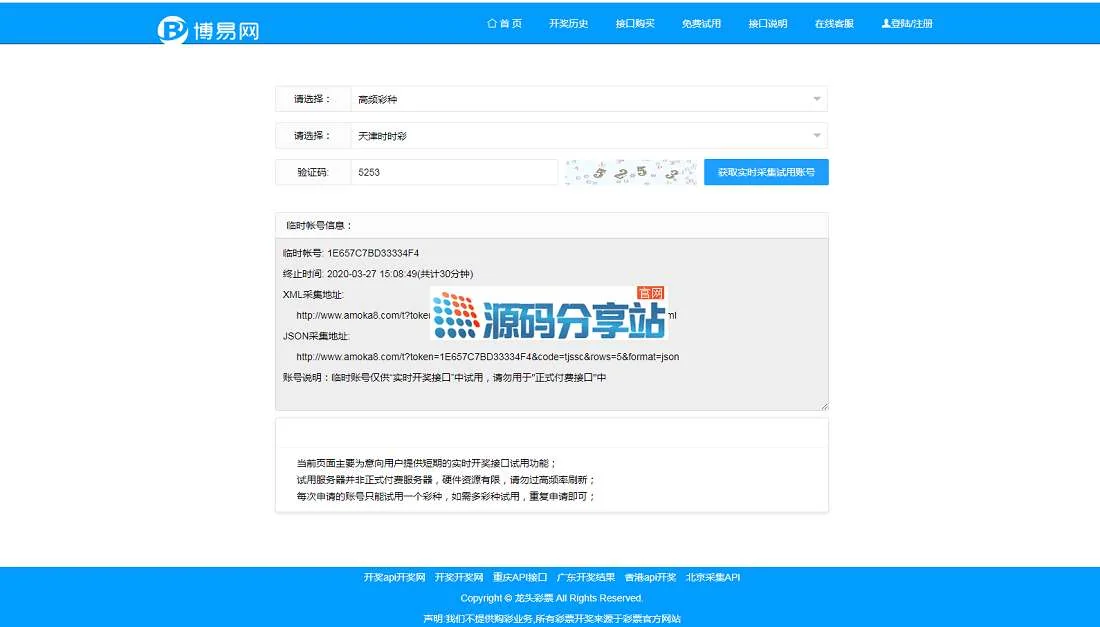Navigate to 接口购买 in the top menu

635,23
